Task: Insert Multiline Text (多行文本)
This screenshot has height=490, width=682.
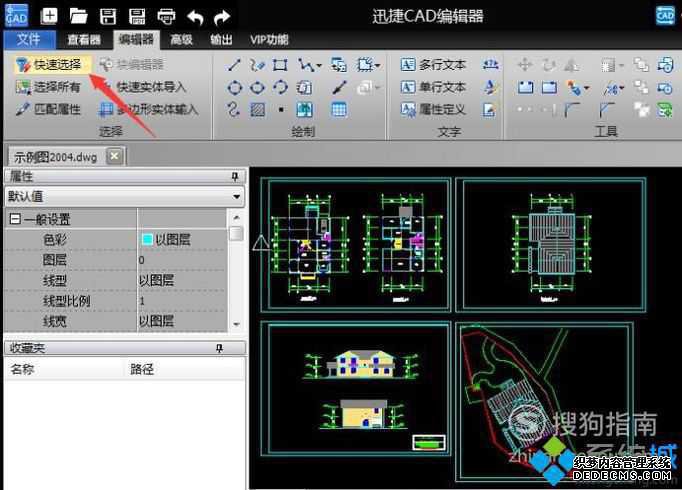Action: click(433, 65)
